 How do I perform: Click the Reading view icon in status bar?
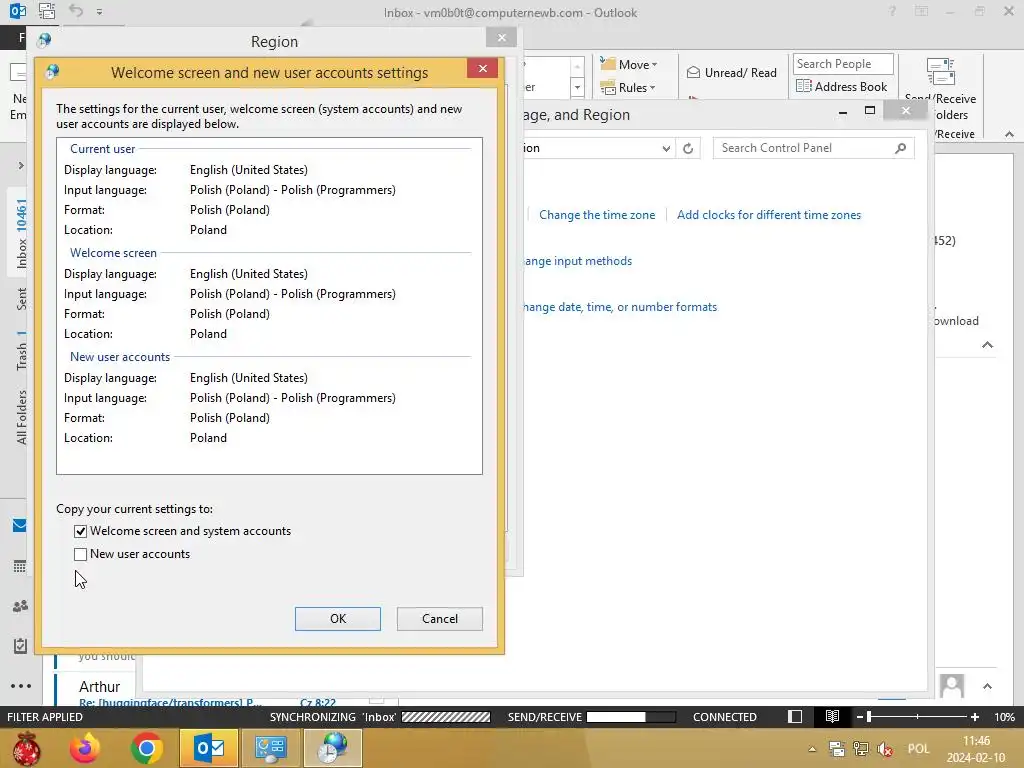point(832,717)
